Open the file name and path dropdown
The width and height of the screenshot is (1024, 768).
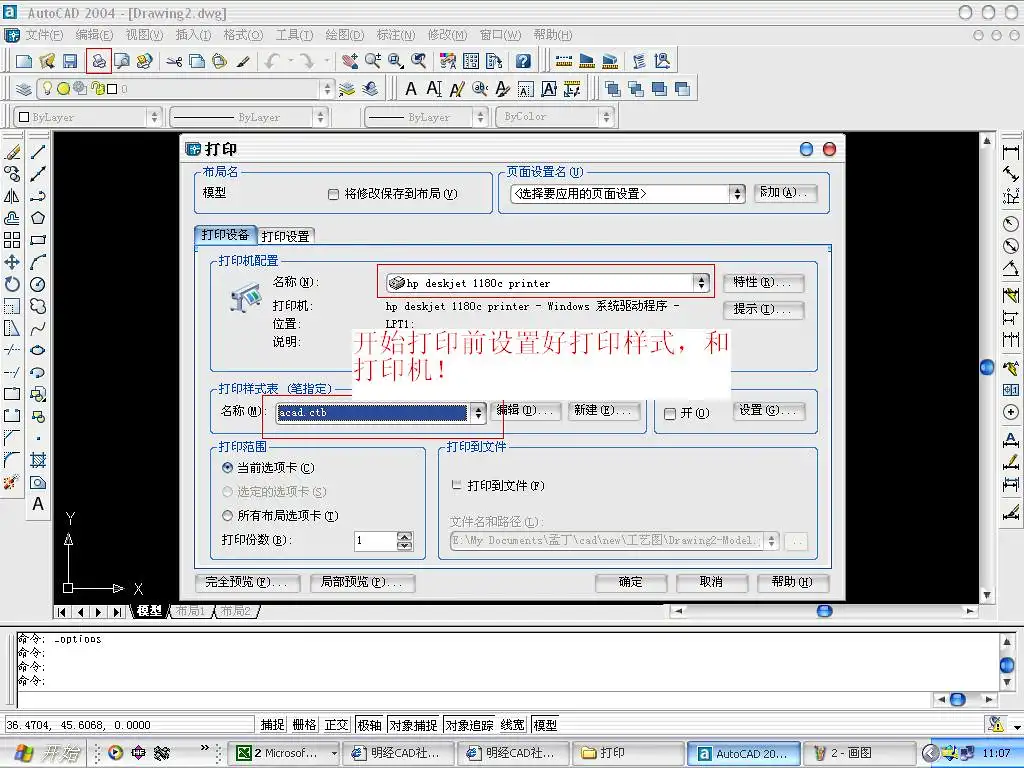point(771,540)
